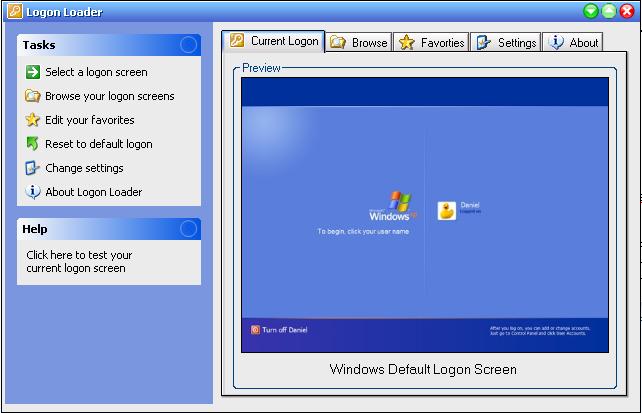Click here to test your current logon screen

click(79, 262)
